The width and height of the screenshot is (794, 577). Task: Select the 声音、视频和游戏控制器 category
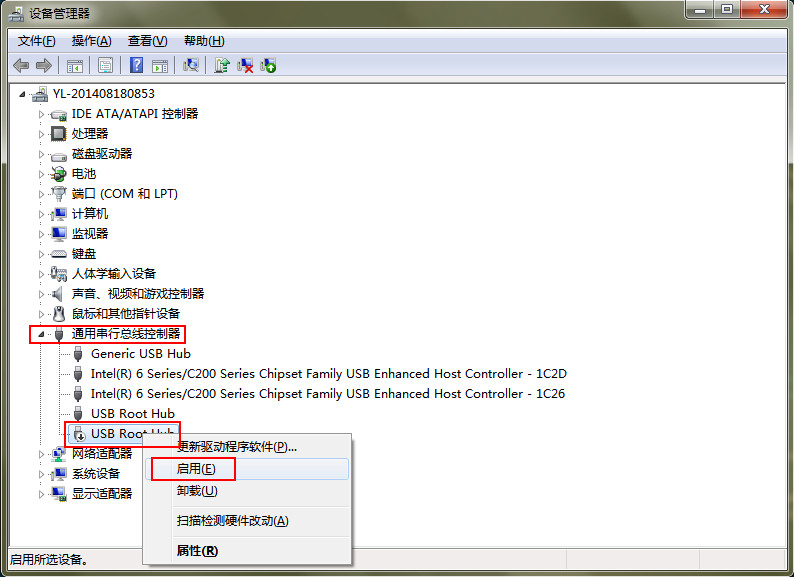(x=138, y=294)
